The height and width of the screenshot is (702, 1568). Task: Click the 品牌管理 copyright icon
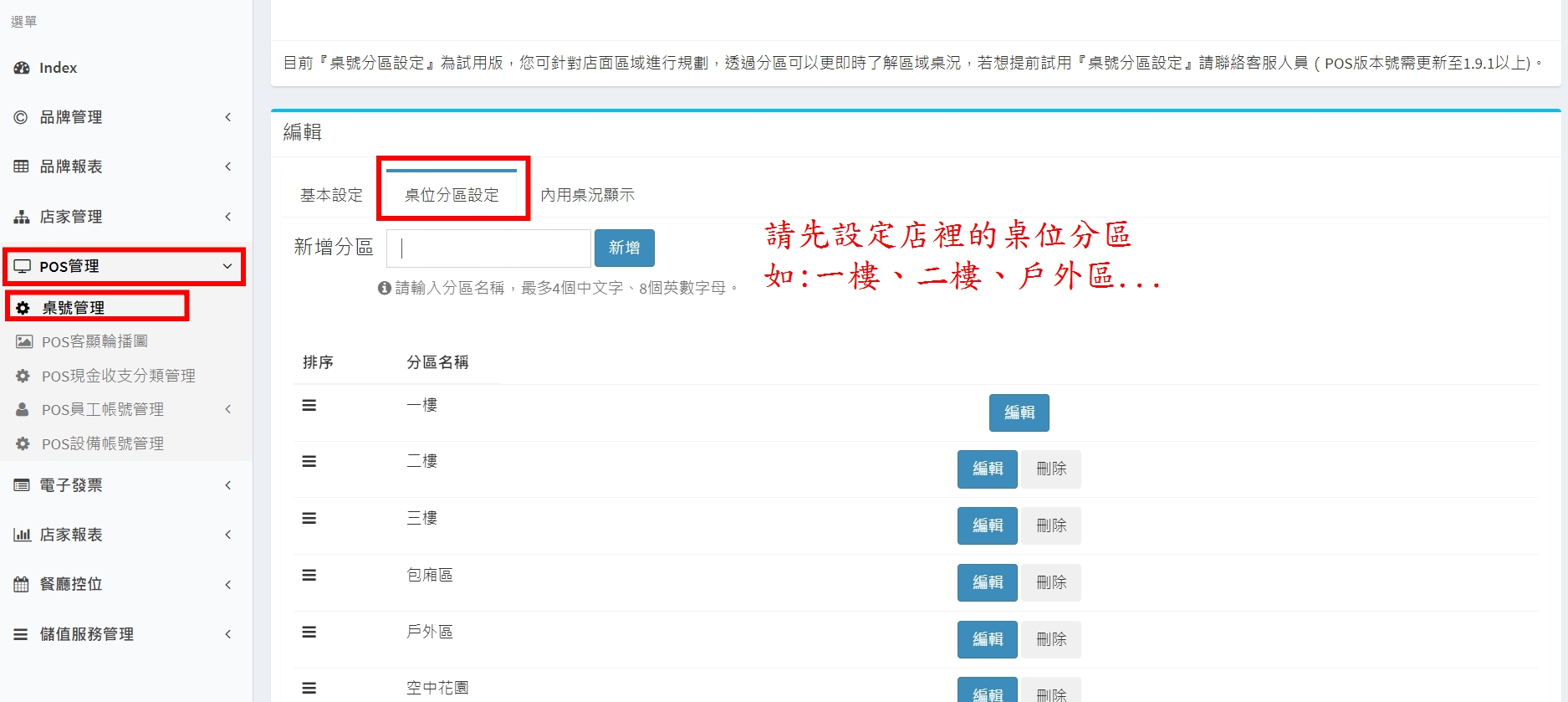tap(21, 117)
